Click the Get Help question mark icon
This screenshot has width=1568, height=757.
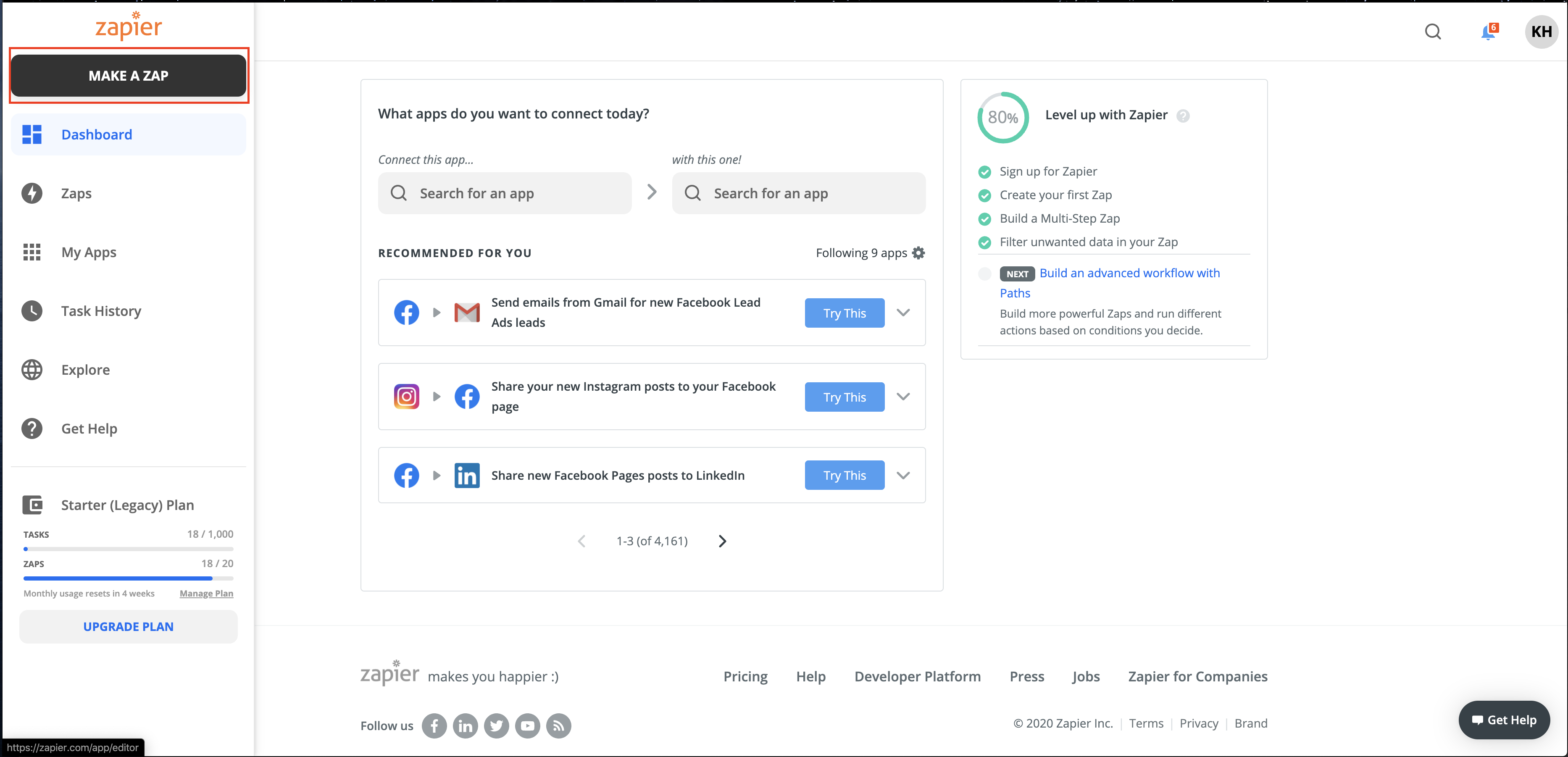coord(32,428)
